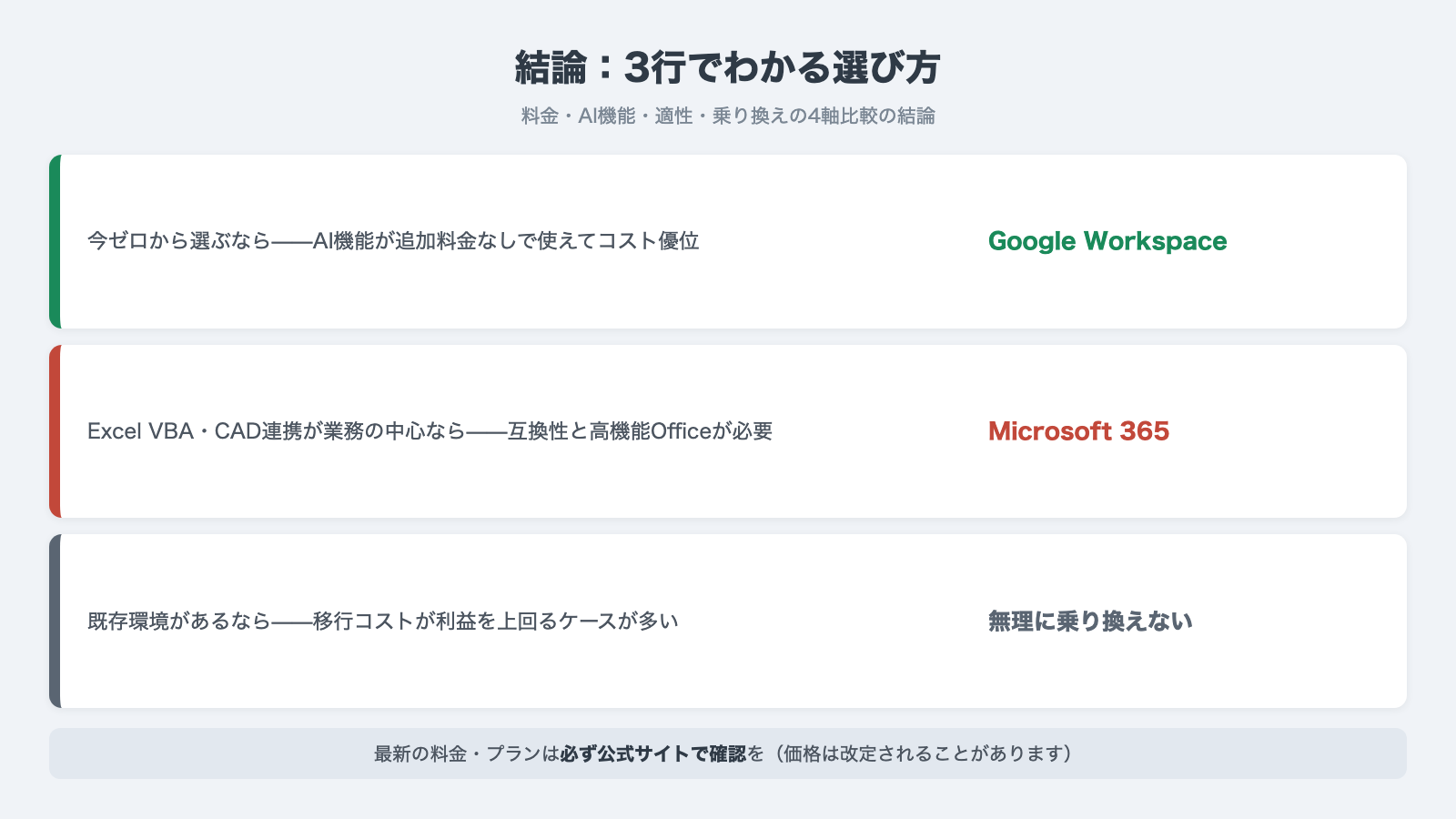Click the 無理に乗り換えない label
The height and width of the screenshot is (819, 1456).
[x=1090, y=622]
